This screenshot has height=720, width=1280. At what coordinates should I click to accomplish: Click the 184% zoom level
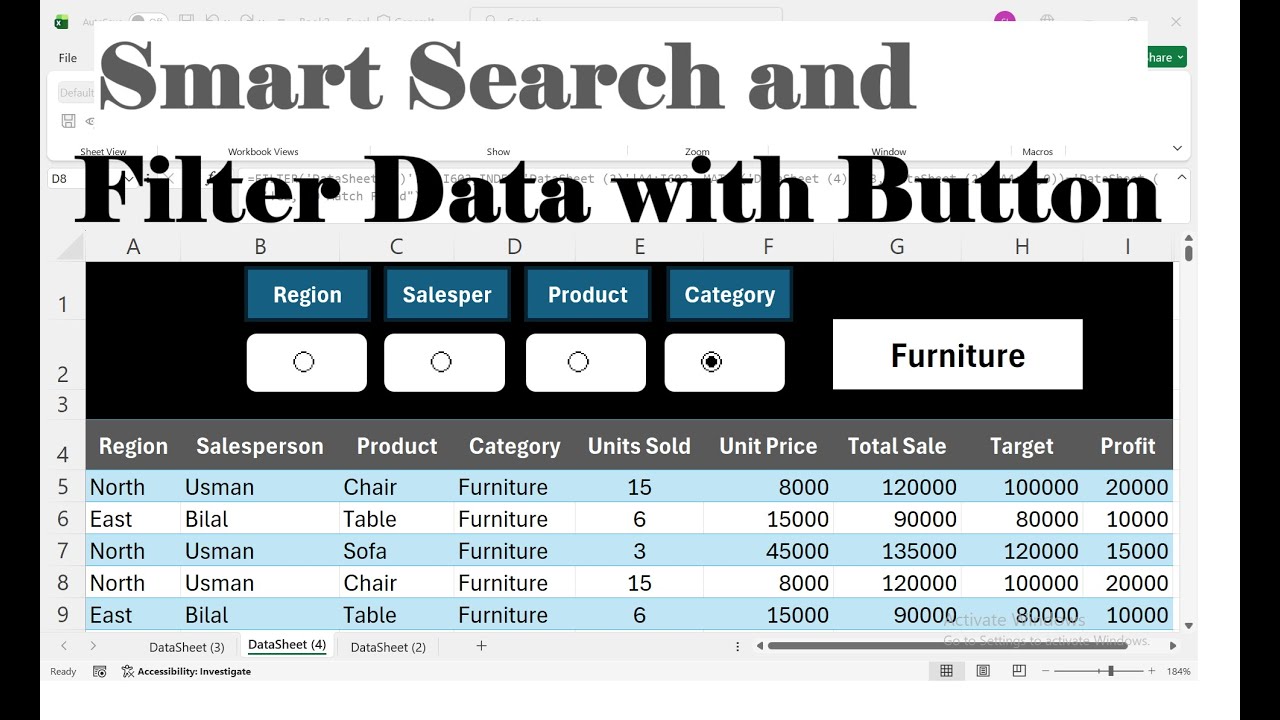(x=1178, y=671)
